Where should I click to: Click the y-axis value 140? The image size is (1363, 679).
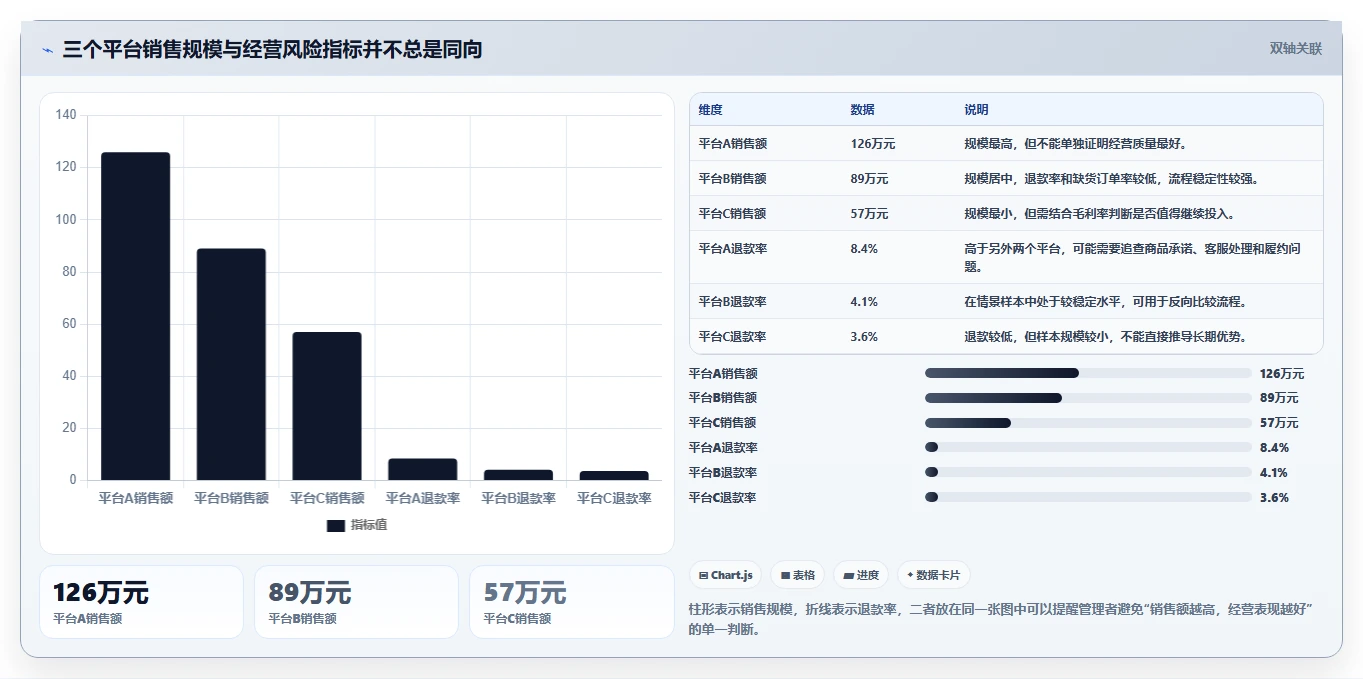click(x=66, y=115)
